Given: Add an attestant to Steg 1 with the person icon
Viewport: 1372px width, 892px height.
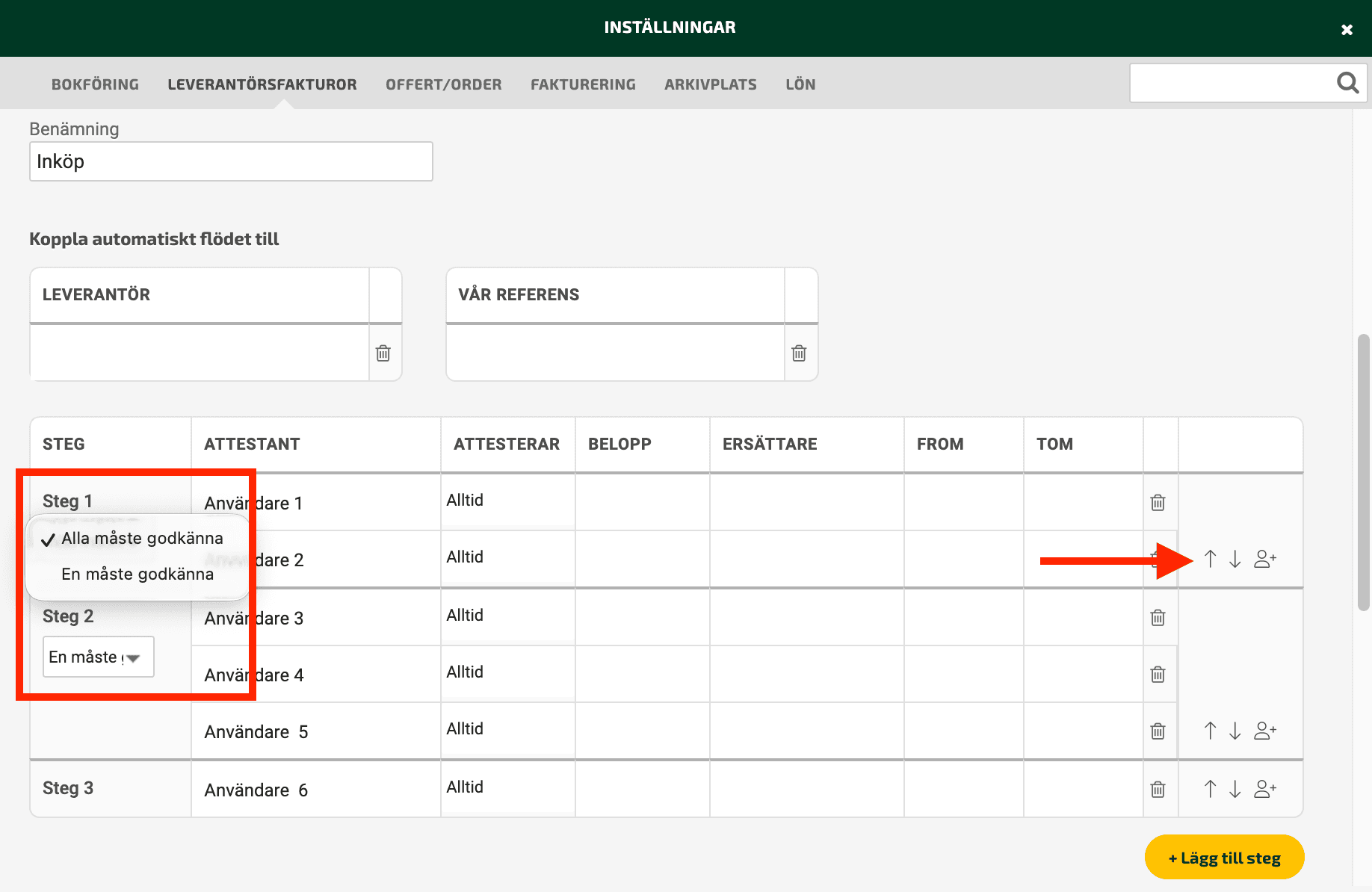Looking at the screenshot, I should point(1265,559).
